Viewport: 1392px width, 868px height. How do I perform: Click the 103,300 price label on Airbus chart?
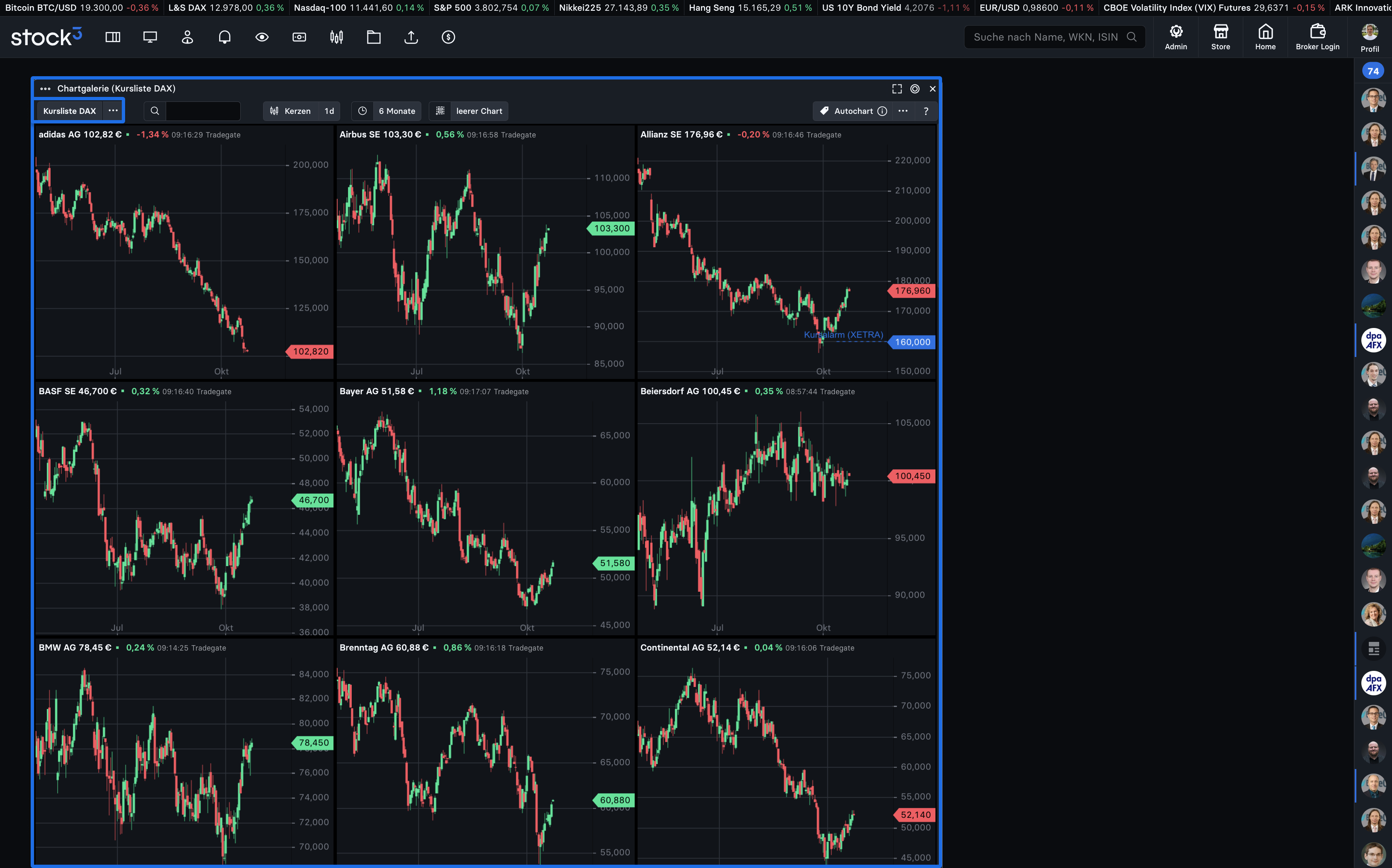[611, 229]
